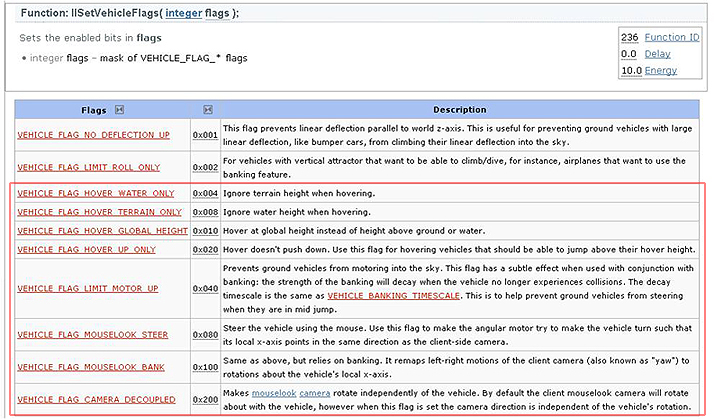Follow VEHICLE_FLAG_MOUSELOOK_STEER link

(92, 335)
